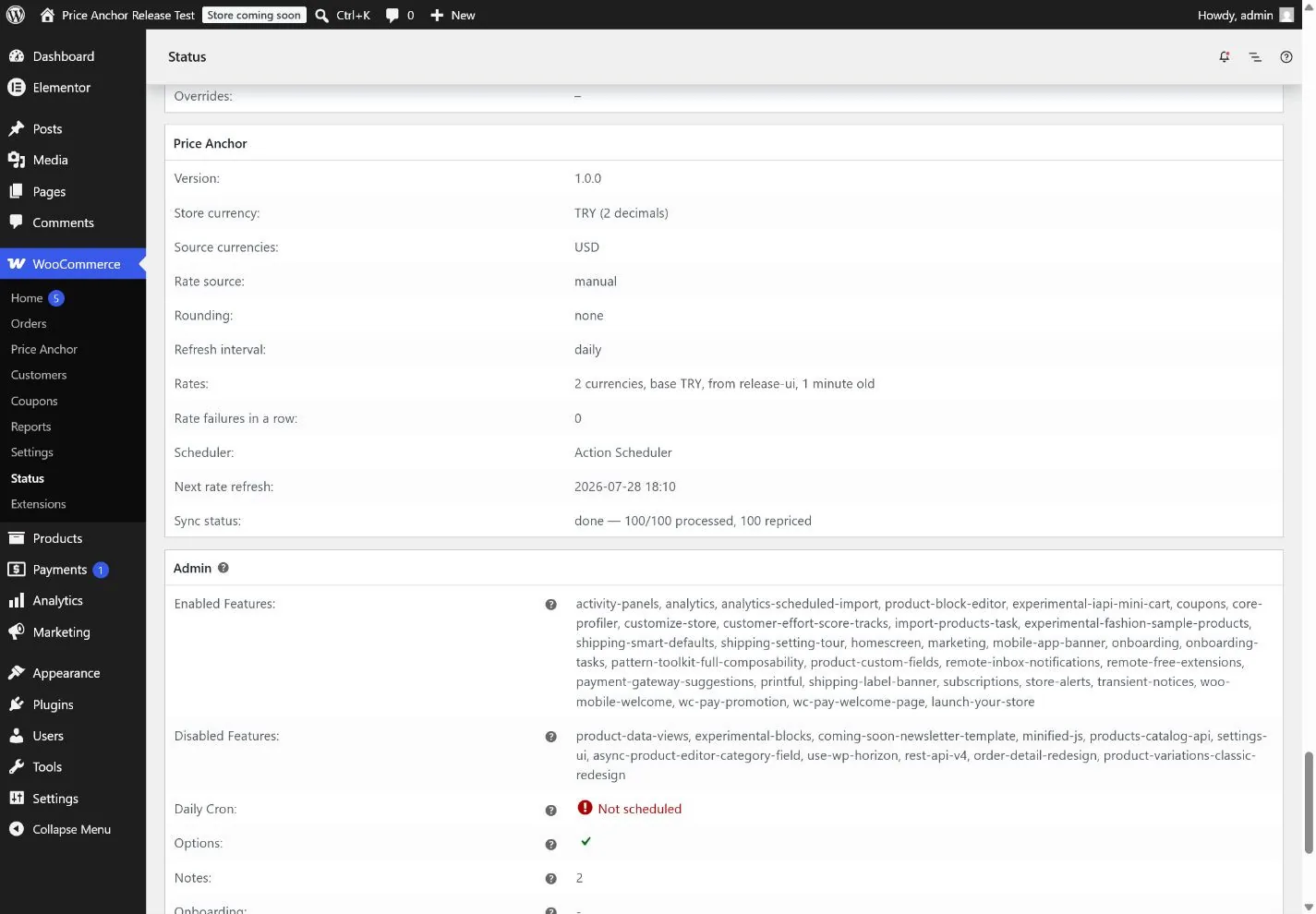Click the New link in admin bar
Viewport: 1316px width, 914px height.
(x=463, y=16)
